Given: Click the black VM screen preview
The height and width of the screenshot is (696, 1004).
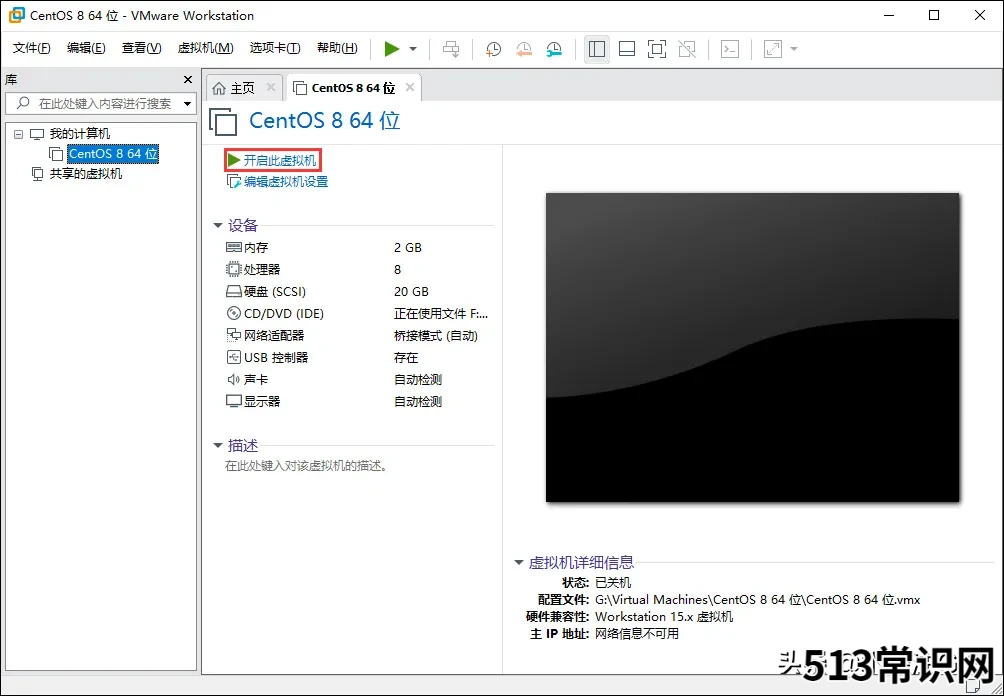Looking at the screenshot, I should tap(752, 347).
